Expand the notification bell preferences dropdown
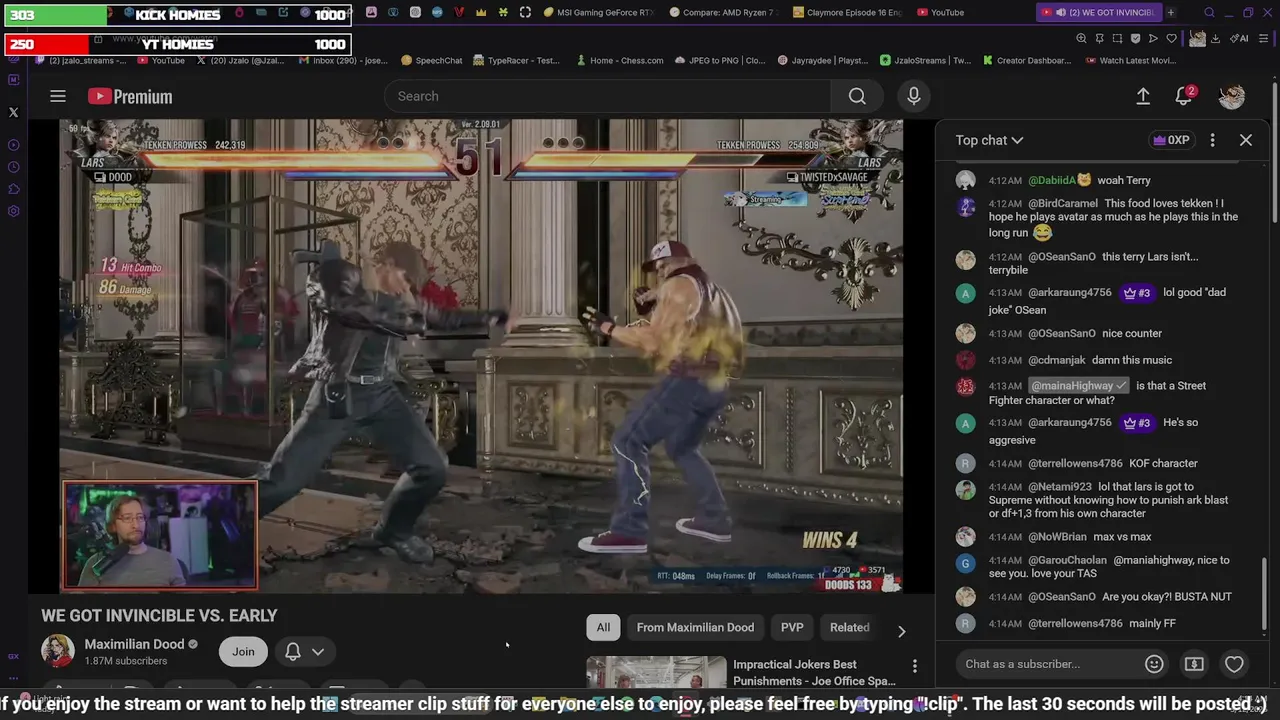The width and height of the screenshot is (1280, 720). tap(318, 651)
